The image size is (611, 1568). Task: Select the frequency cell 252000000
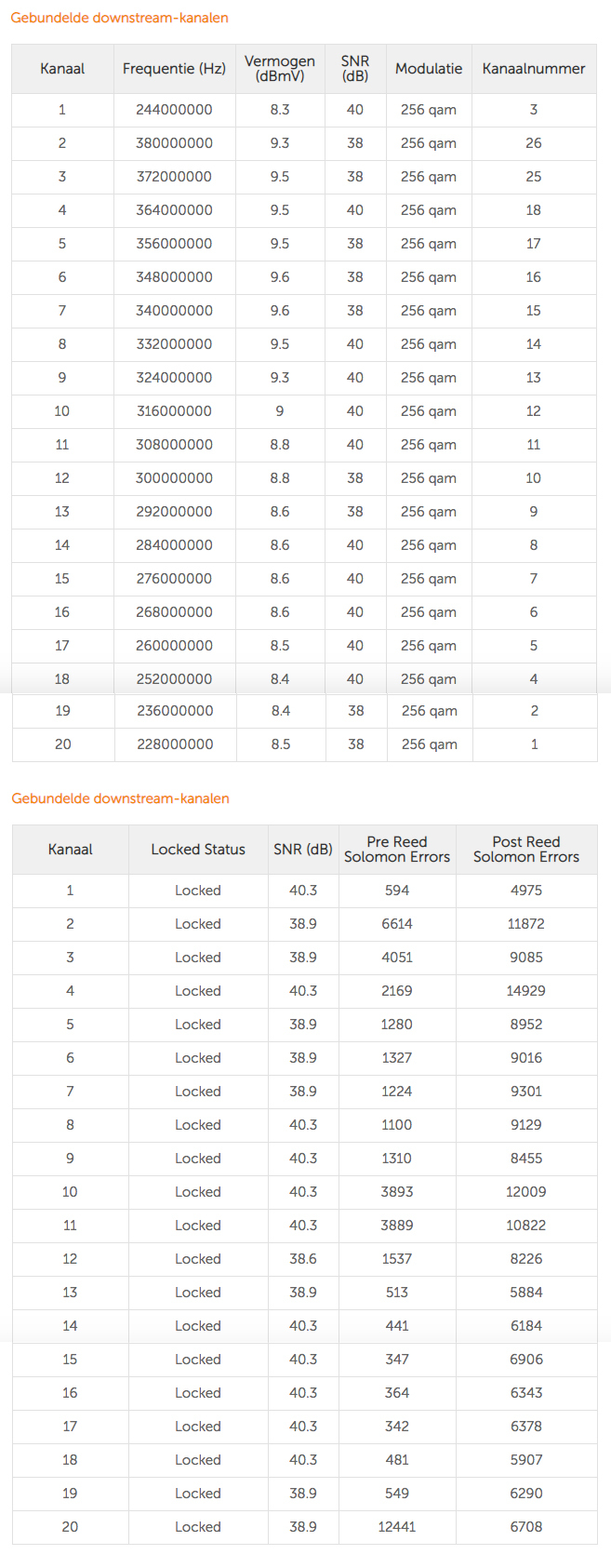point(174,679)
